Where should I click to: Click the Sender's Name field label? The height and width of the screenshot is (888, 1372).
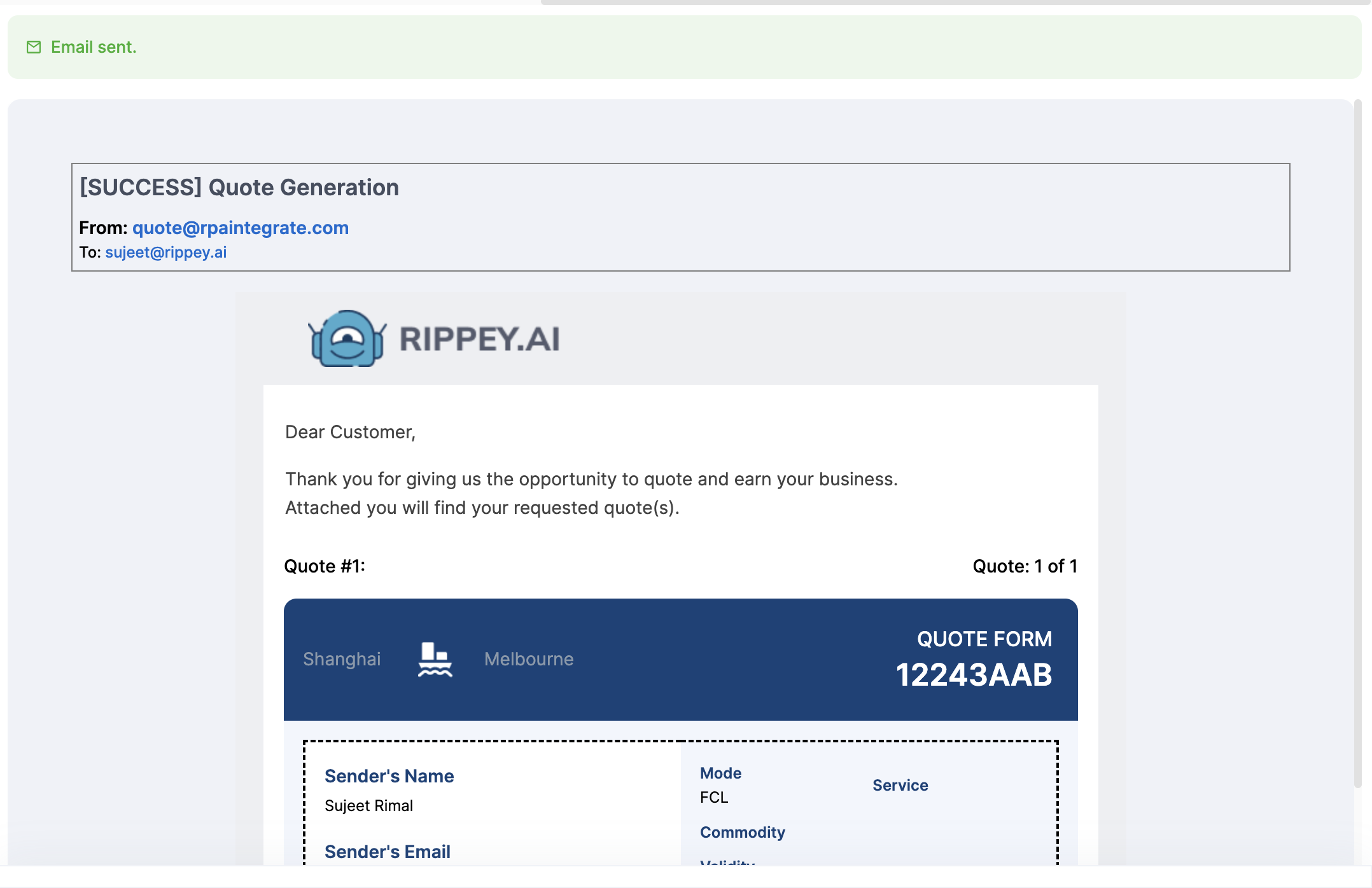[389, 776]
